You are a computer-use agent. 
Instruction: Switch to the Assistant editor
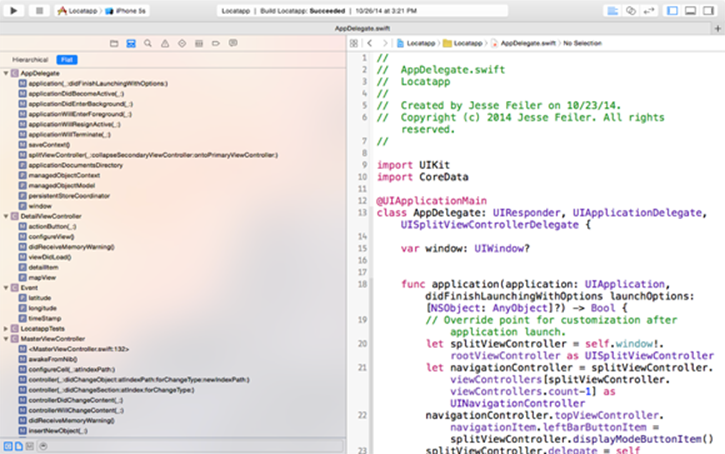point(631,11)
